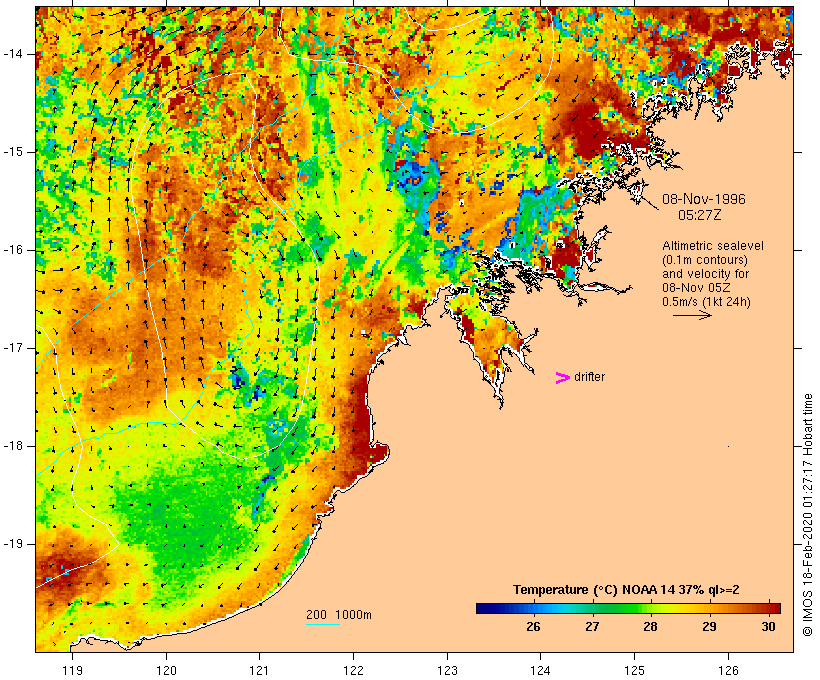Click the '126' longitude axis label
The width and height of the screenshot is (820, 680).
[728, 670]
